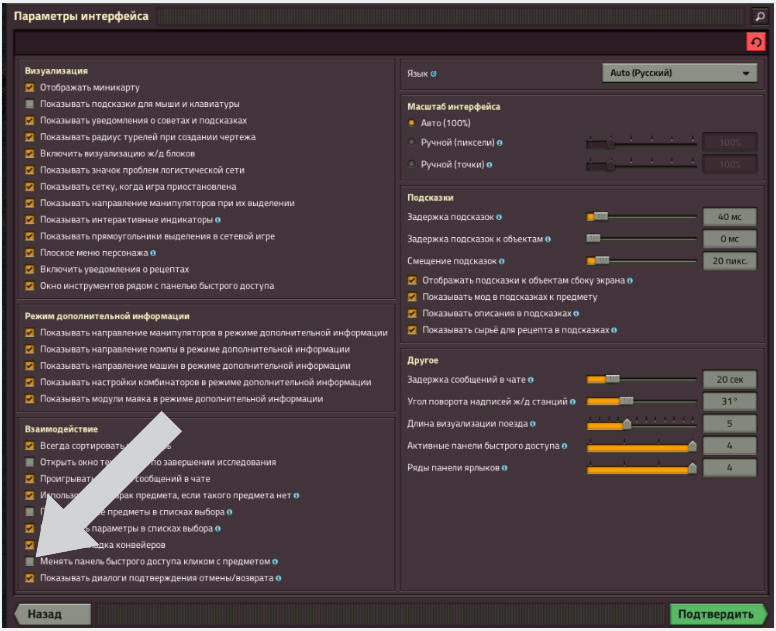Viewport: 776px width, 631px height.
Task: Click info icon after Менять панель быстрого доступа
Action: click(275, 562)
